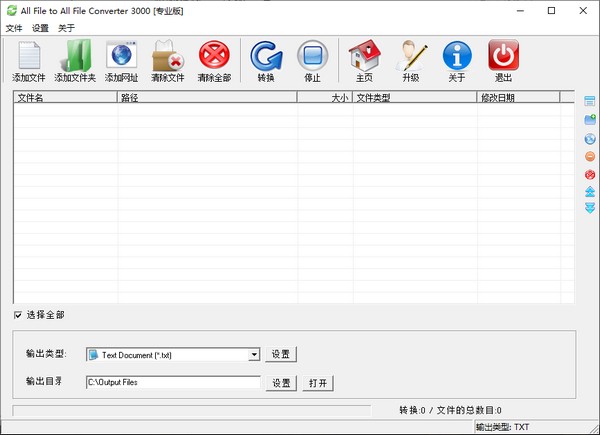Screen dimensions: 600x435
Task: Click the 打开 button
Action: (318, 383)
